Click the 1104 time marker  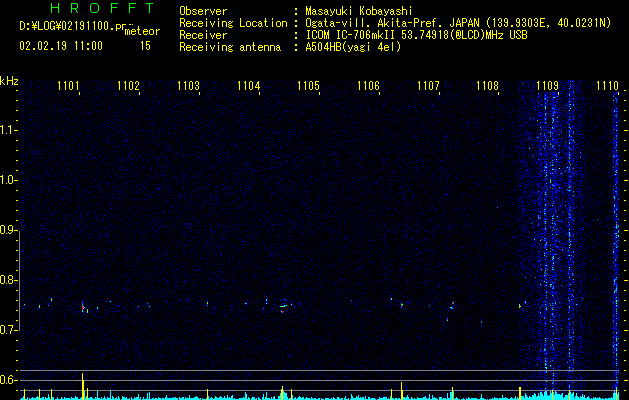point(249,85)
